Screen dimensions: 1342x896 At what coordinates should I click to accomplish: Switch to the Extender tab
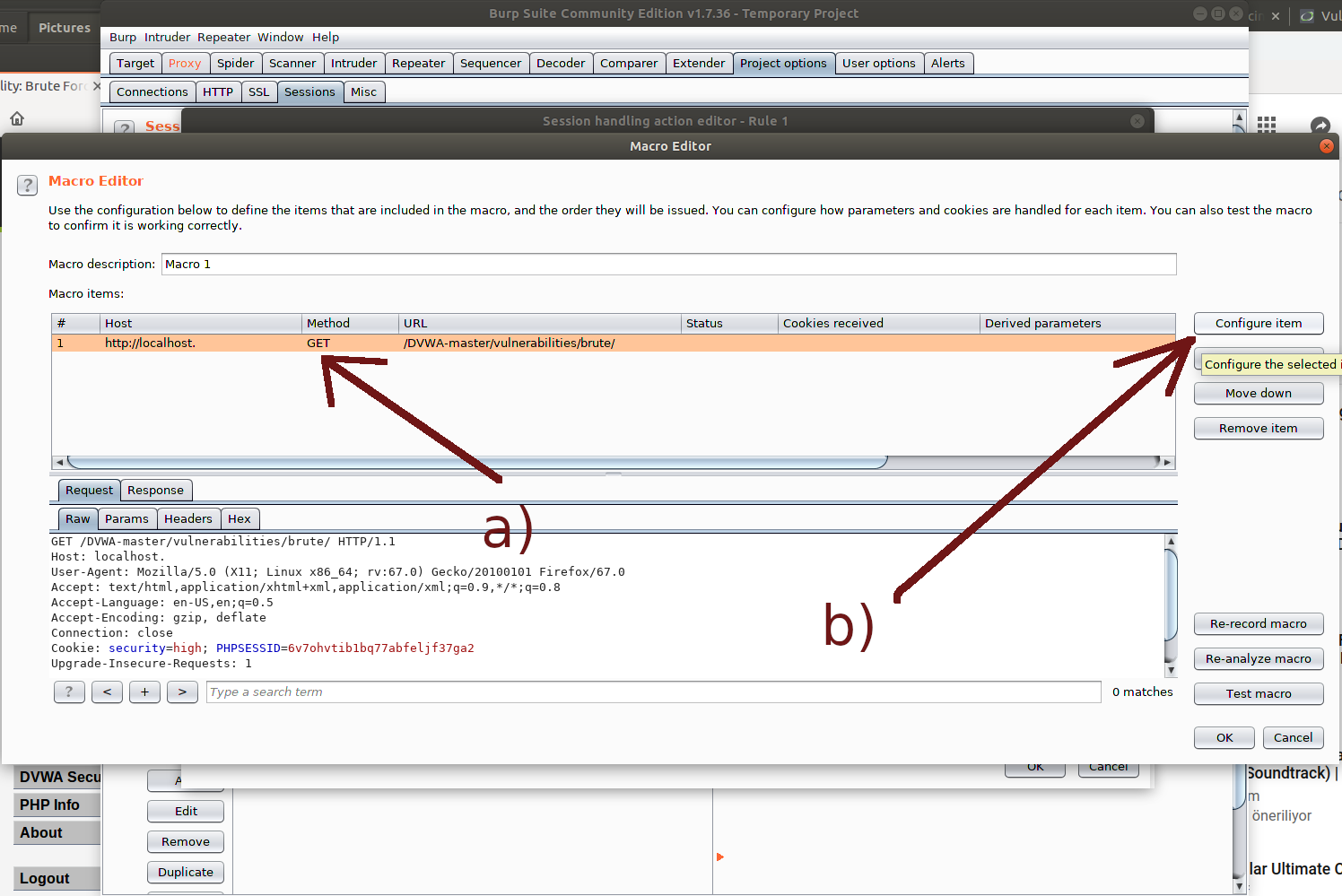click(699, 63)
